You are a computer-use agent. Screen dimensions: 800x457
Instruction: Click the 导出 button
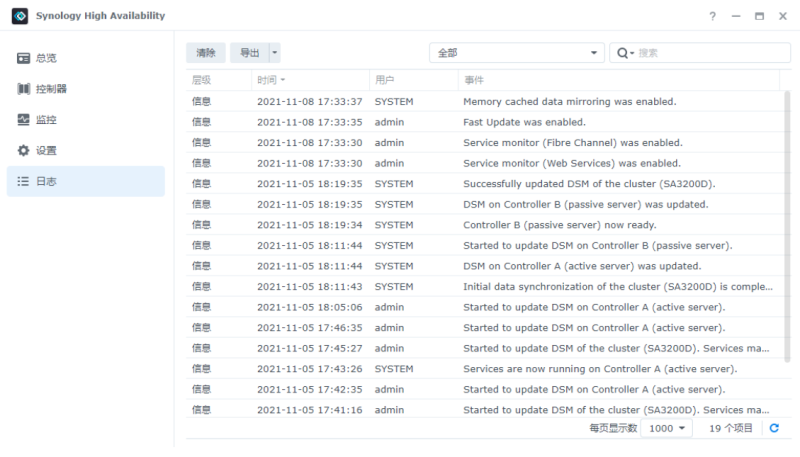point(249,53)
